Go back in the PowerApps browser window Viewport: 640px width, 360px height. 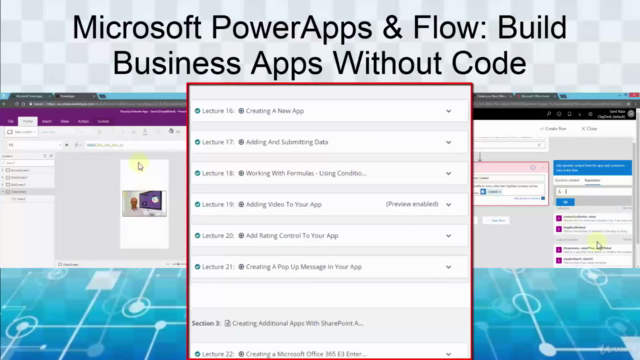click(x=4, y=104)
